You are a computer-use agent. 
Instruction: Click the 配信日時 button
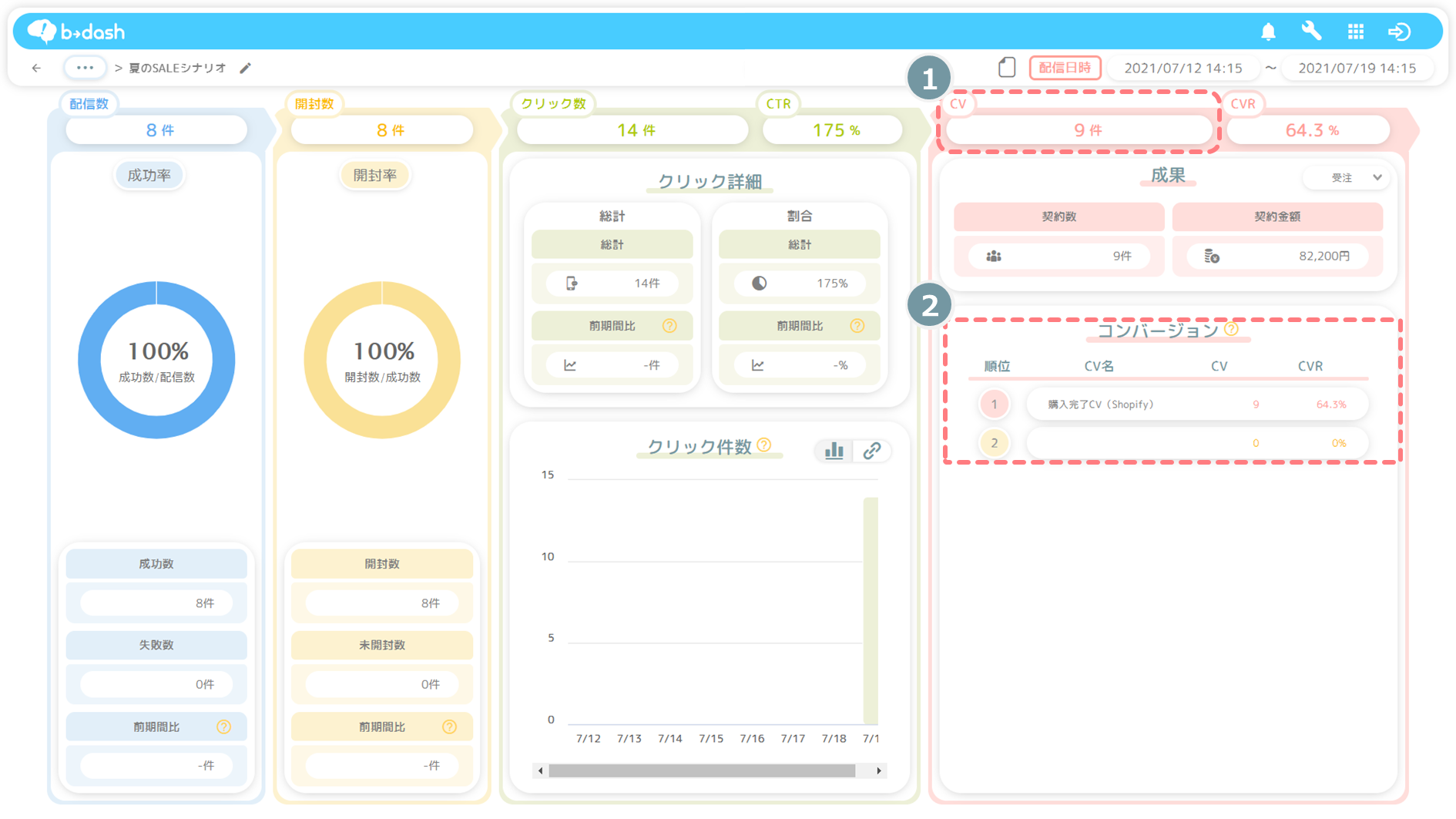(1065, 68)
